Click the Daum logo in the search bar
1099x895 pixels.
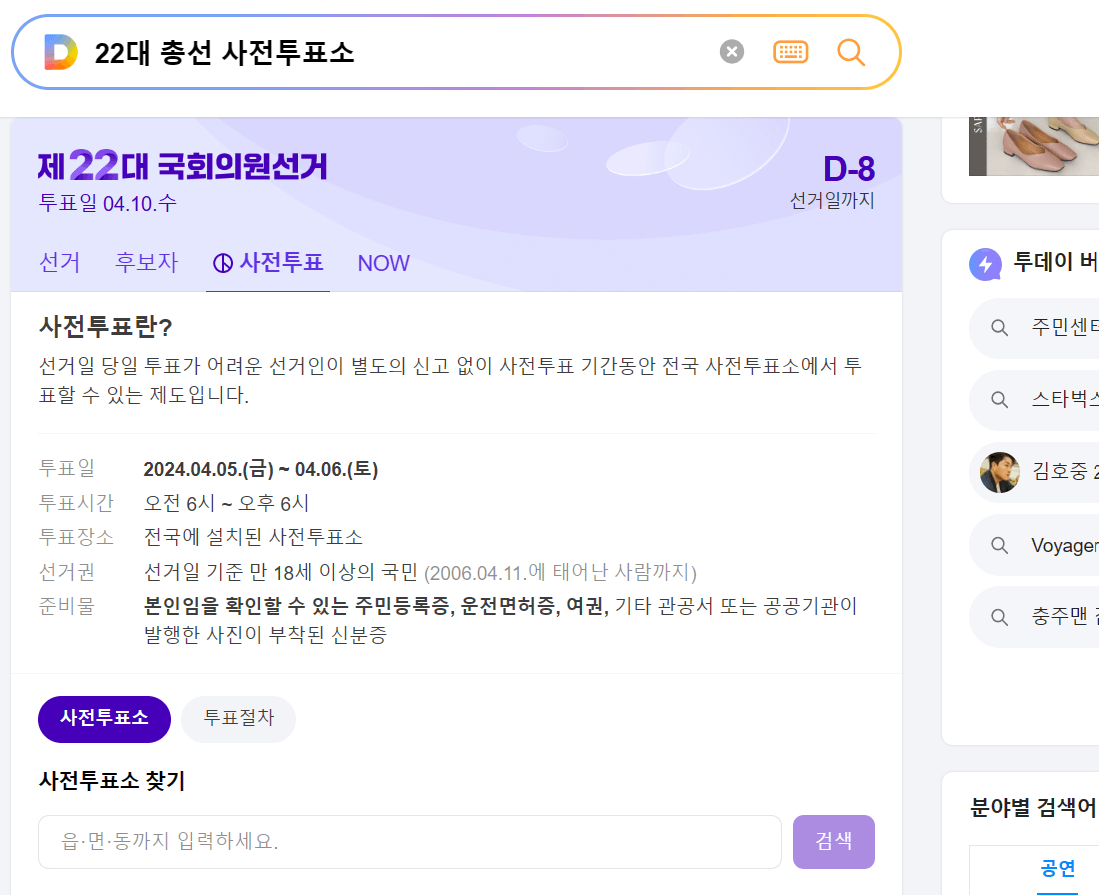(59, 51)
